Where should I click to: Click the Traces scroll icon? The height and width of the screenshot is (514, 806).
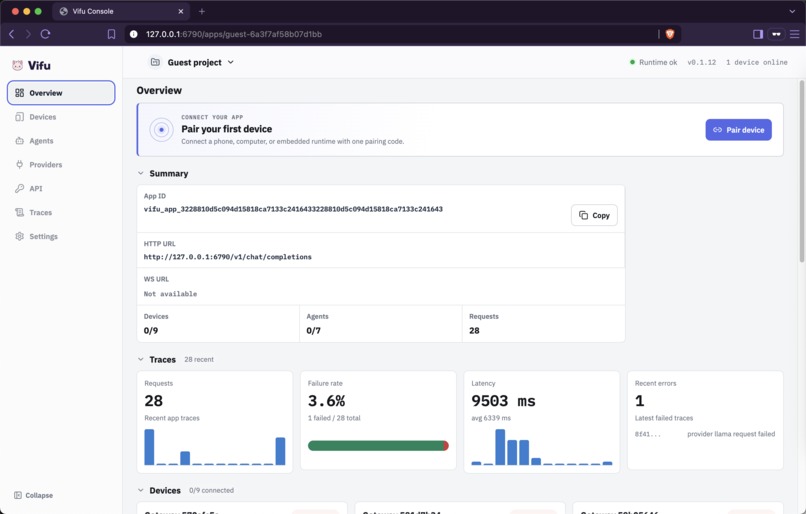[x=20, y=212]
